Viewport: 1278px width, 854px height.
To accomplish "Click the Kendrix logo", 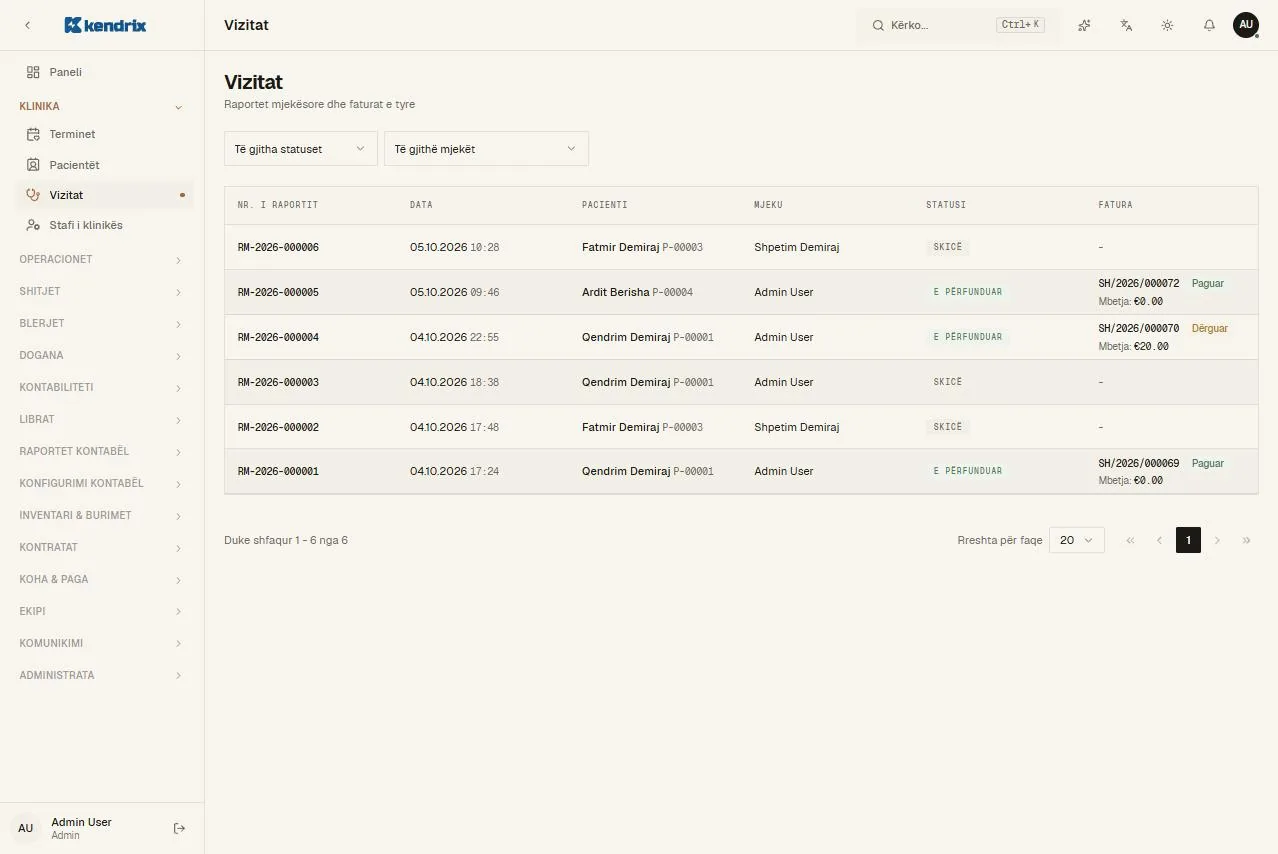I will tap(105, 25).
